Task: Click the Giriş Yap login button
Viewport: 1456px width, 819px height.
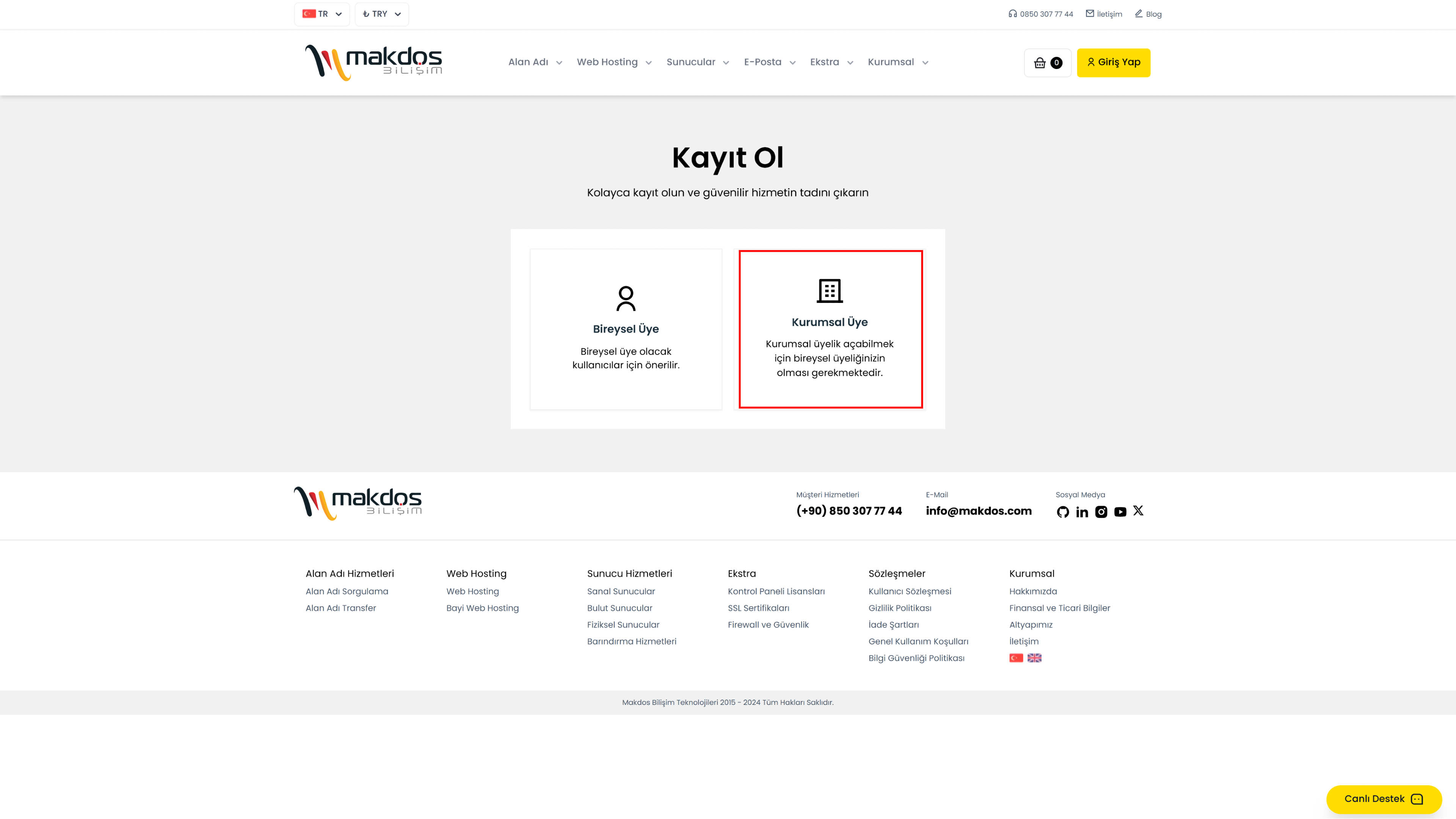Action: pyautogui.click(x=1114, y=63)
